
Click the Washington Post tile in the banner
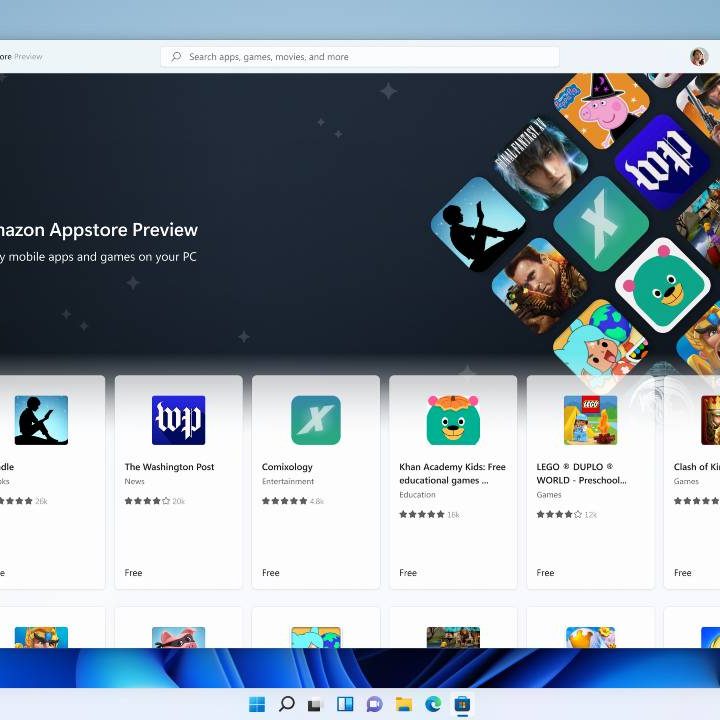[663, 162]
